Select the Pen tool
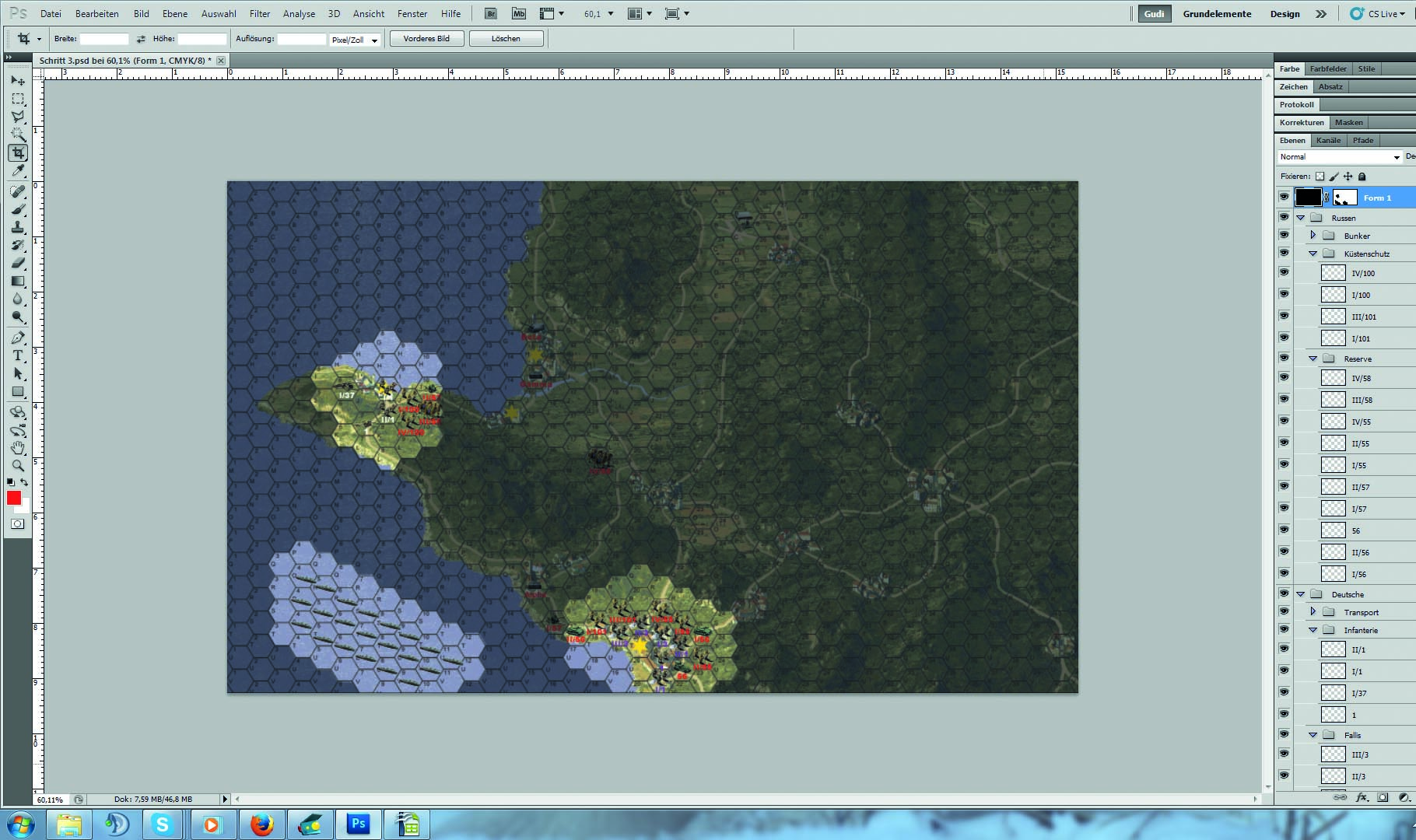 coord(18,338)
